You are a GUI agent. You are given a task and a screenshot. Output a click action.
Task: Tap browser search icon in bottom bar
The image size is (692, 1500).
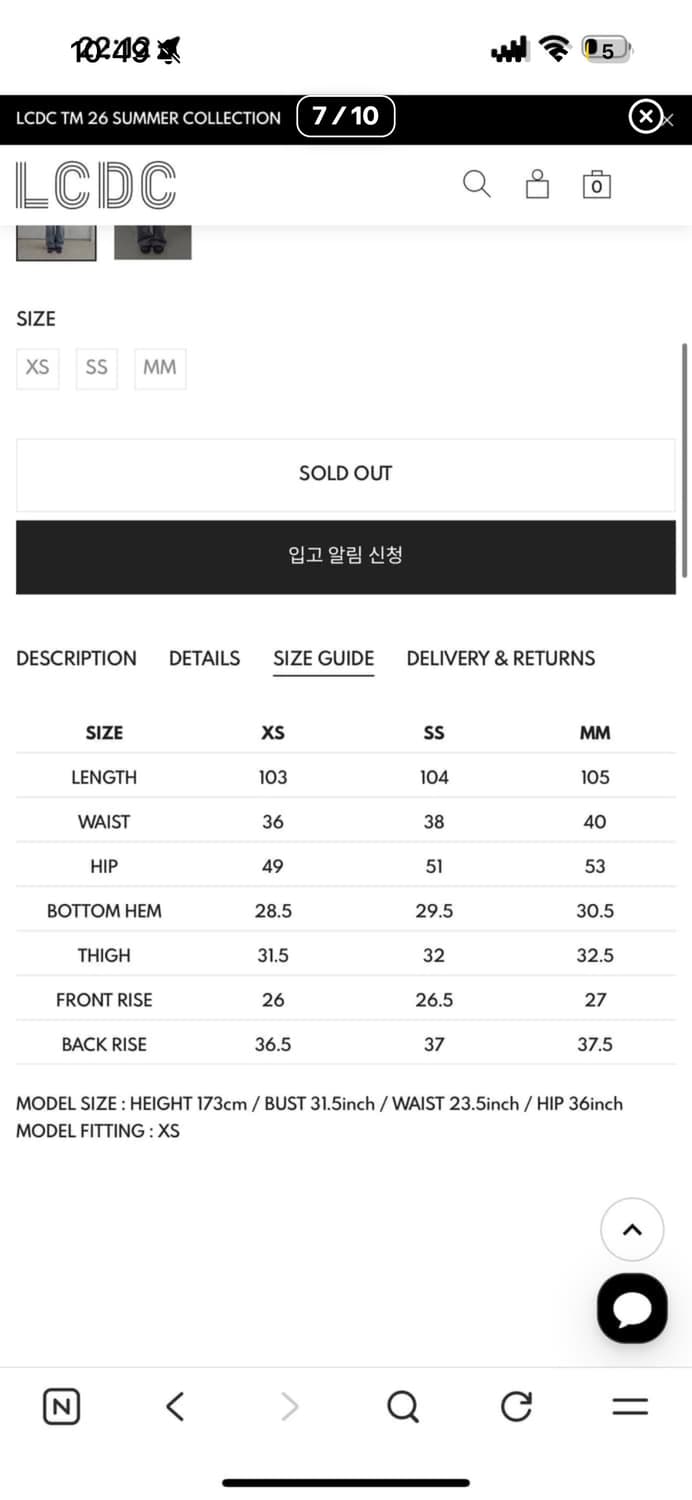click(x=402, y=1407)
